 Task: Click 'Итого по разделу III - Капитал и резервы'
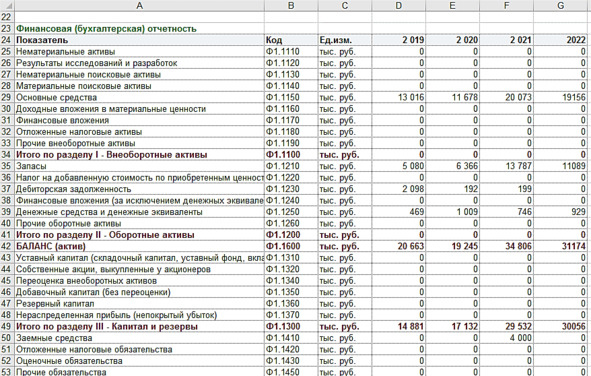pos(139,327)
